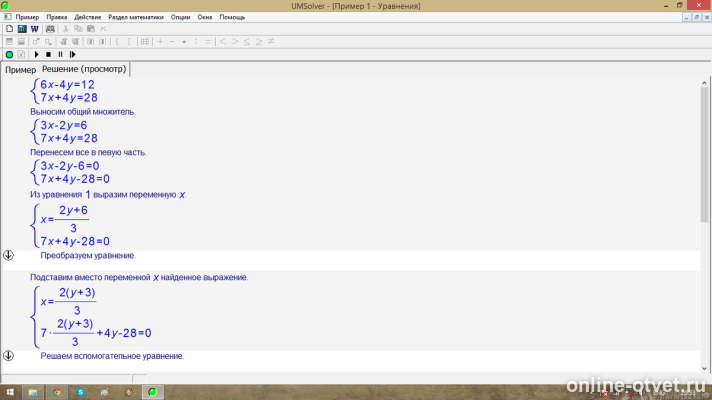Image resolution: width=712 pixels, height=400 pixels.
Task: Click text 'Выносим общий множитель.'
Action: tap(83, 112)
